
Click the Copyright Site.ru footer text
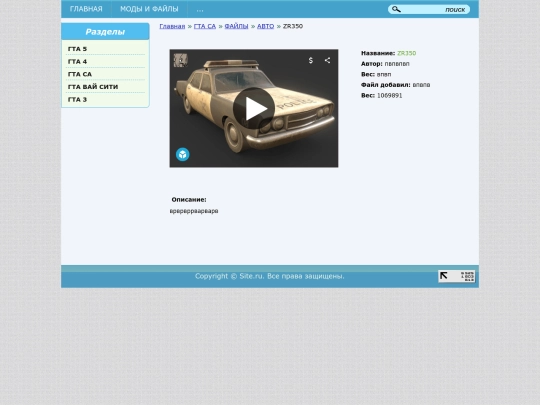(x=270, y=276)
